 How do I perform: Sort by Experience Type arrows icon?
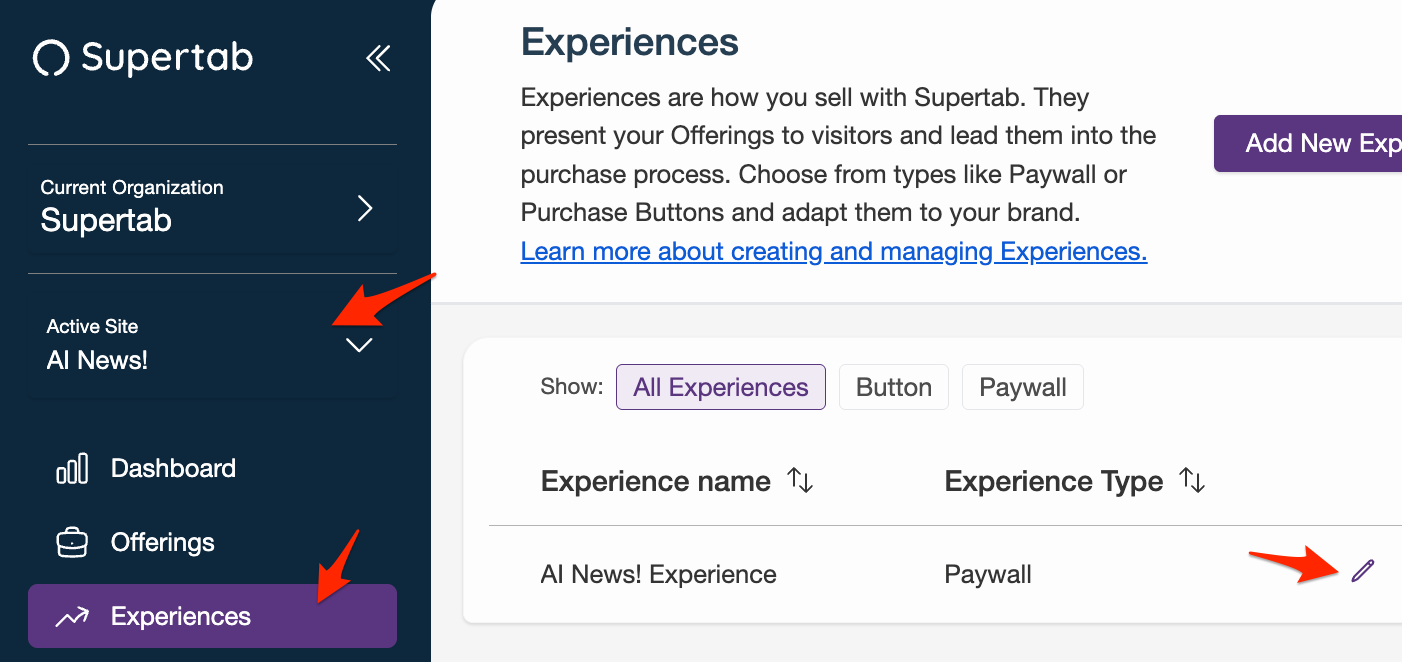(1192, 481)
